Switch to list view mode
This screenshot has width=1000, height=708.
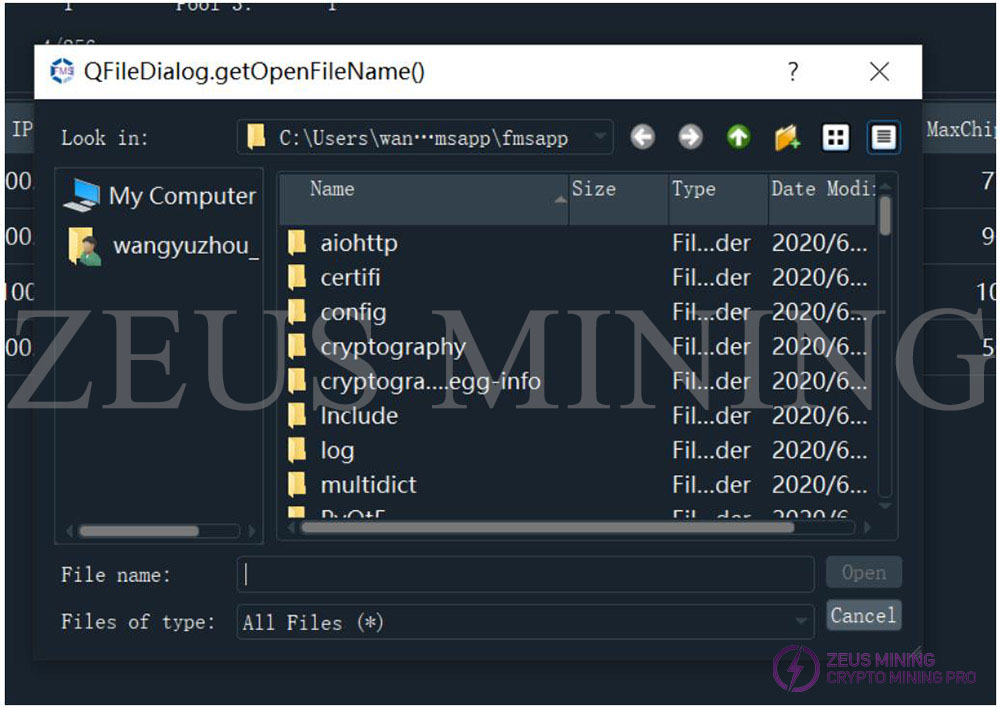[x=836, y=137]
